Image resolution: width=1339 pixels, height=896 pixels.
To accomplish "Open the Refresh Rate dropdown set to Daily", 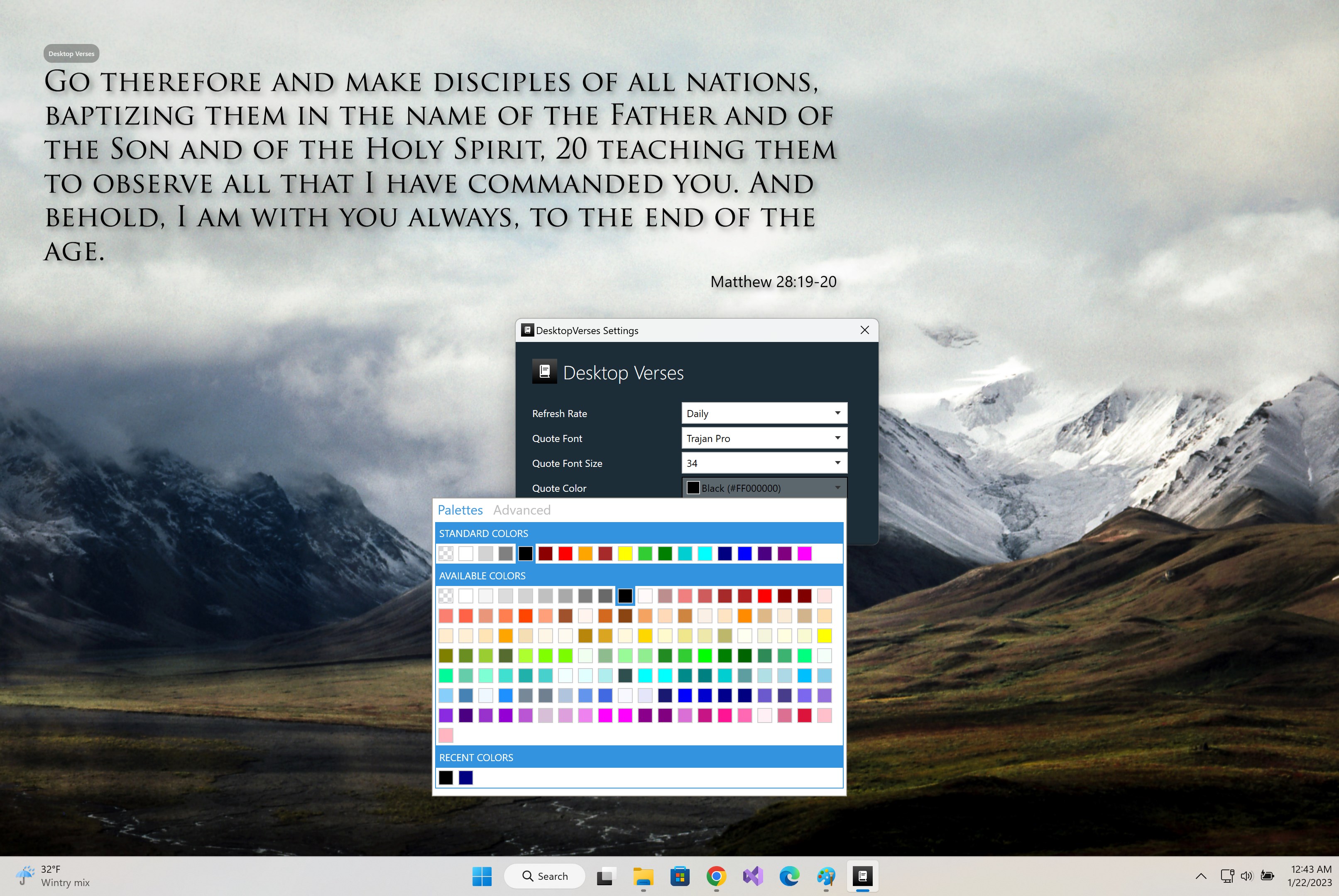I will click(763, 413).
